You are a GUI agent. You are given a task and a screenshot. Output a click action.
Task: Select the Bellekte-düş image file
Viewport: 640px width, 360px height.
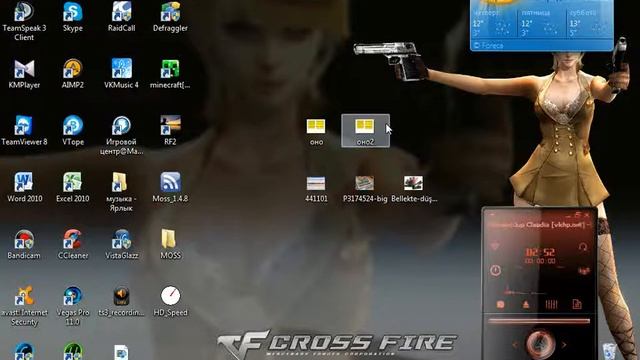413,189
